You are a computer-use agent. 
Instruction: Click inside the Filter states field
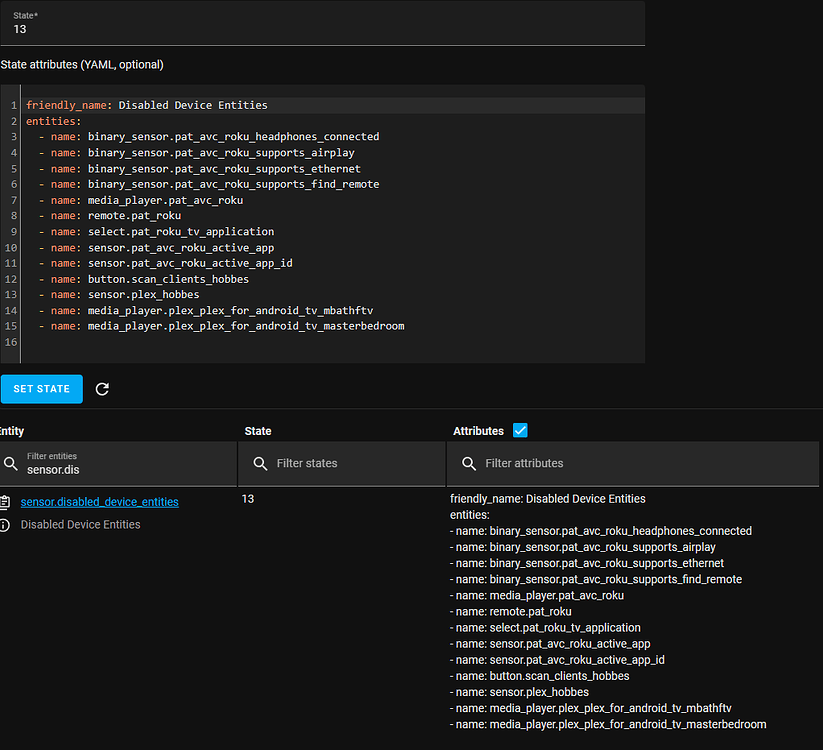[x=320, y=464]
